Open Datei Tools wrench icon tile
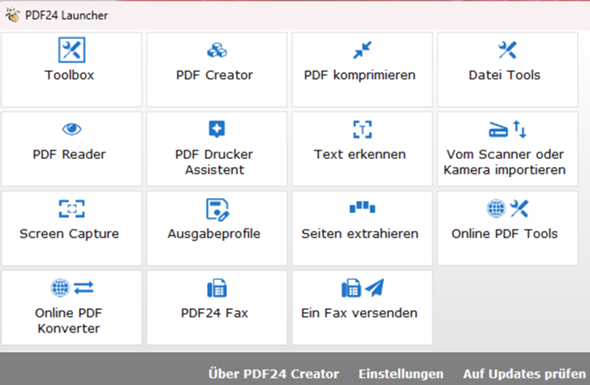 coord(507,70)
